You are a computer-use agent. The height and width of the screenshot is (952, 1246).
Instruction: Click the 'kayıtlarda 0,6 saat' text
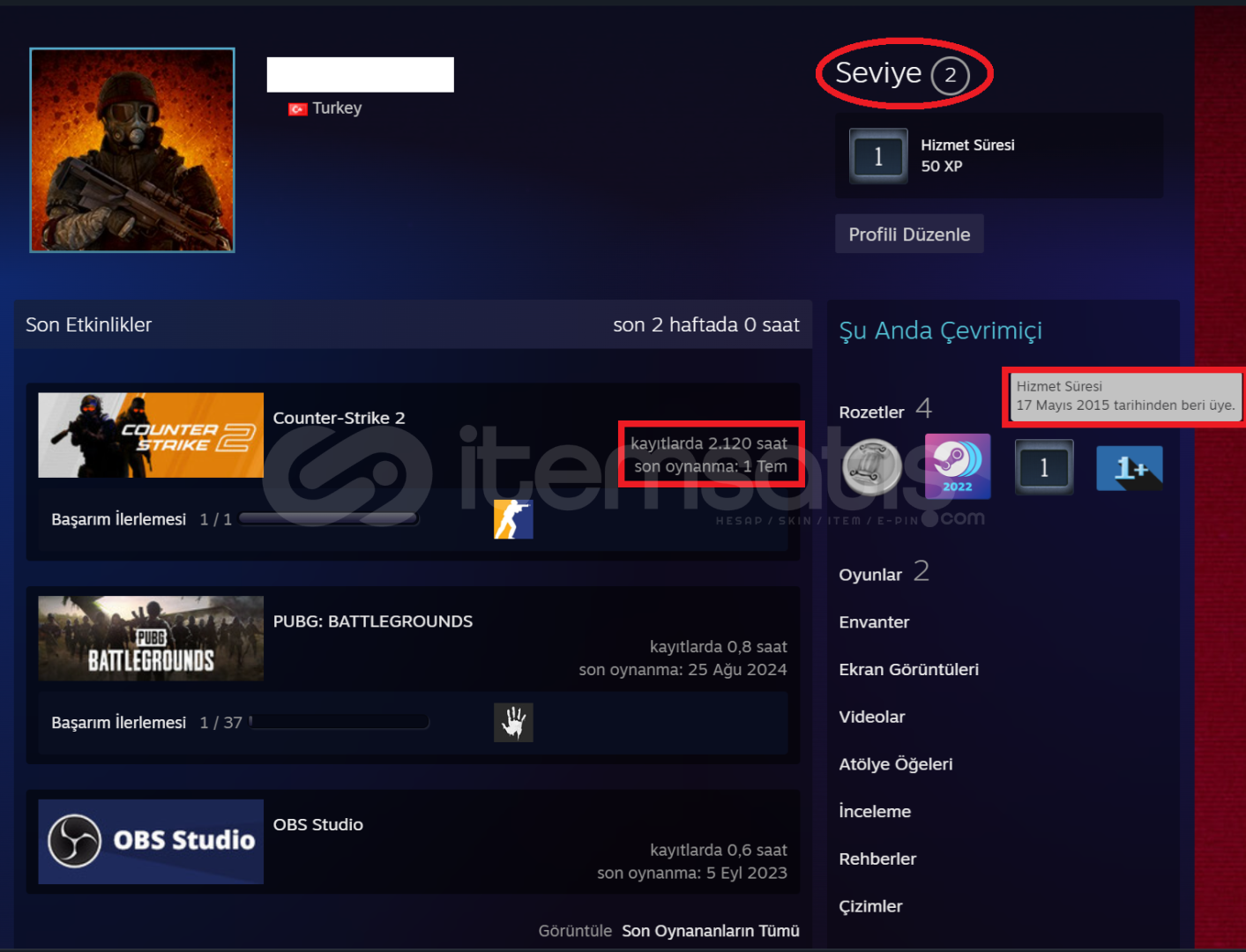(719, 851)
